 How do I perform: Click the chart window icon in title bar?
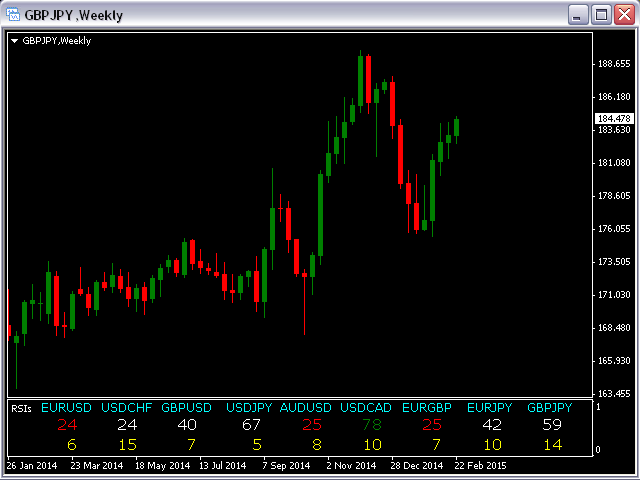(13, 15)
